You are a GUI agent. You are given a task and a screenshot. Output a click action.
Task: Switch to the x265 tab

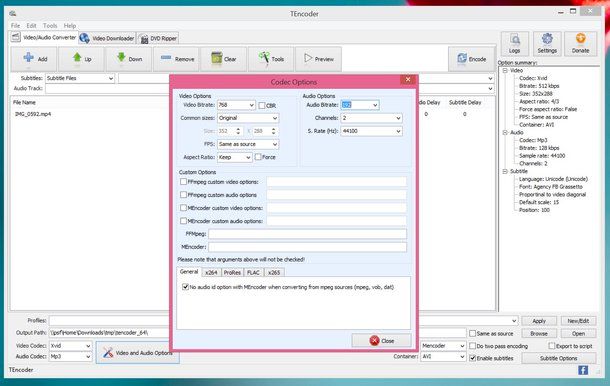tap(274, 272)
